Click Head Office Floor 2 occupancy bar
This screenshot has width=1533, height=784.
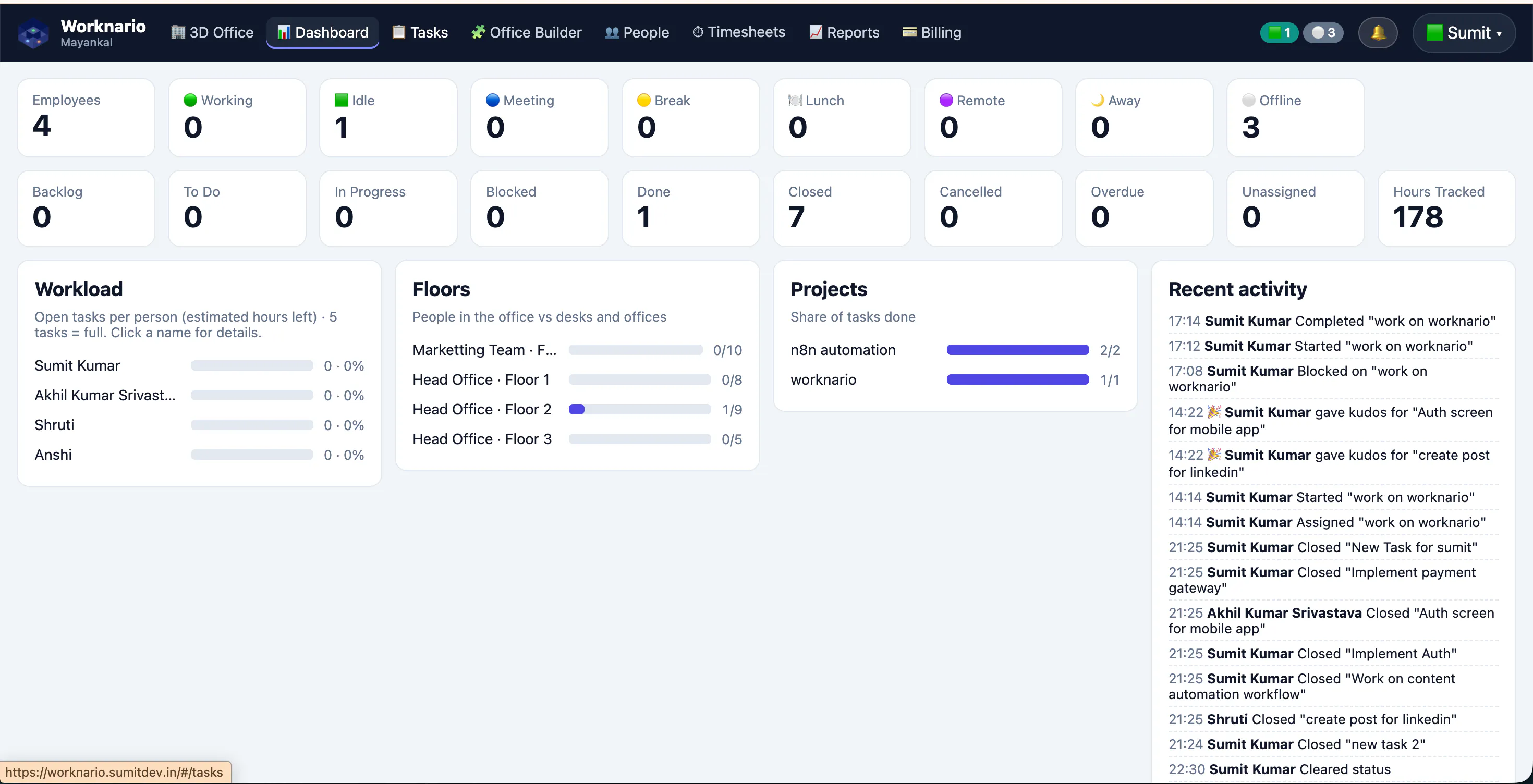[640, 409]
